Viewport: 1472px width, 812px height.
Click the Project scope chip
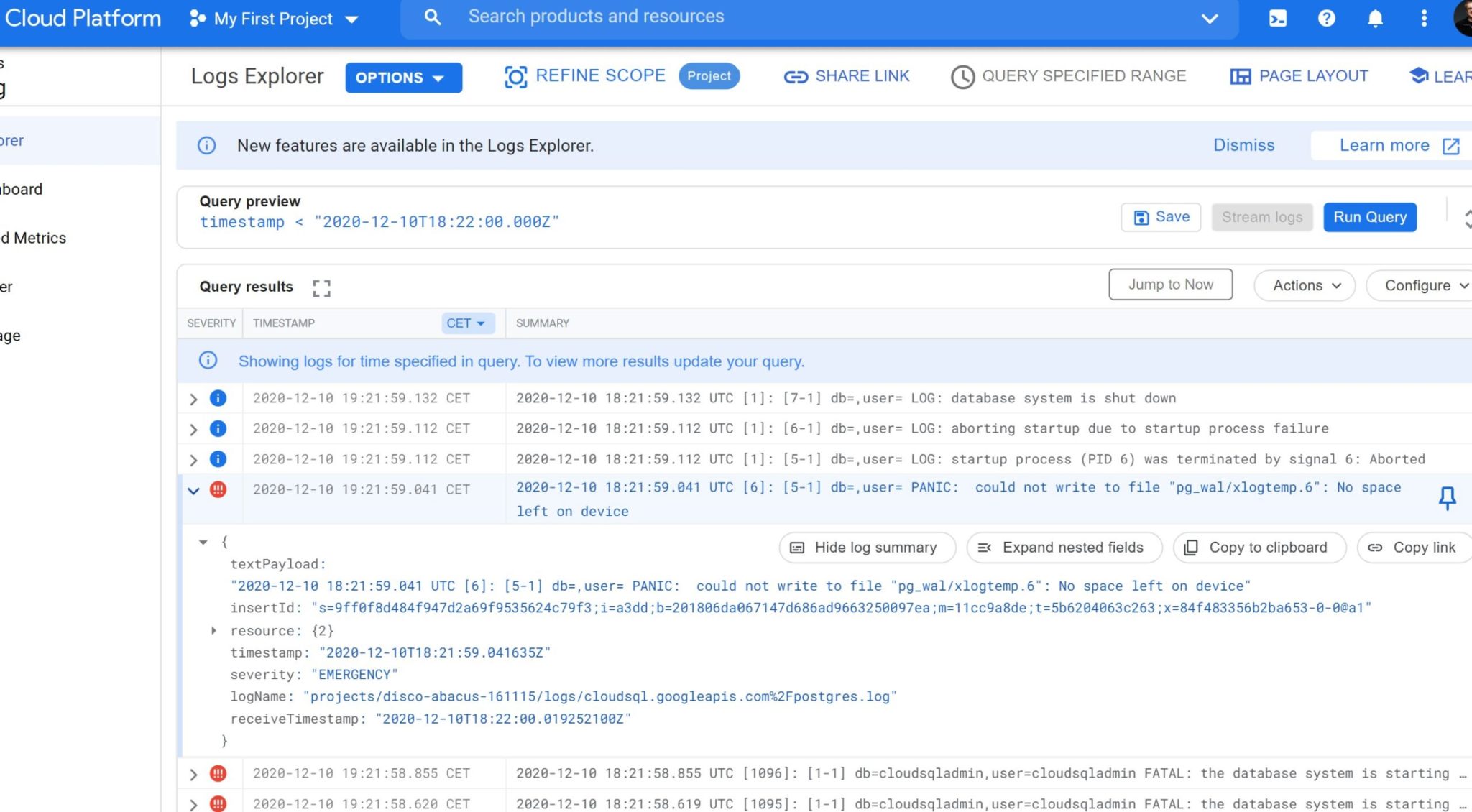pyautogui.click(x=709, y=76)
